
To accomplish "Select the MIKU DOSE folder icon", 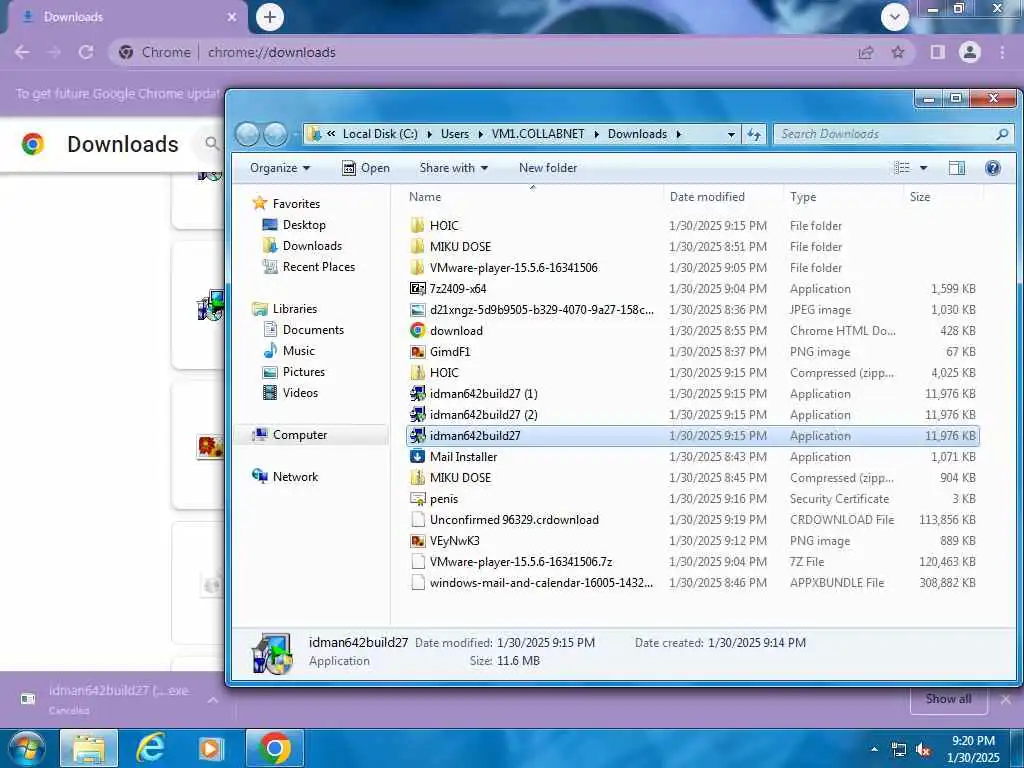I will (417, 247).
